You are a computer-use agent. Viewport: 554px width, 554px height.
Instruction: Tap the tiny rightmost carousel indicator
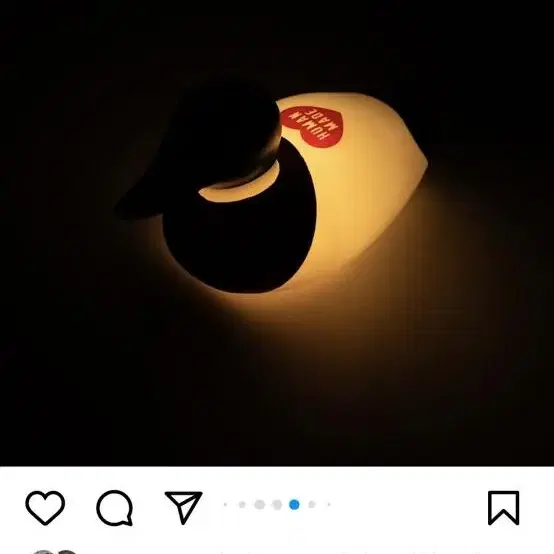click(x=329, y=505)
